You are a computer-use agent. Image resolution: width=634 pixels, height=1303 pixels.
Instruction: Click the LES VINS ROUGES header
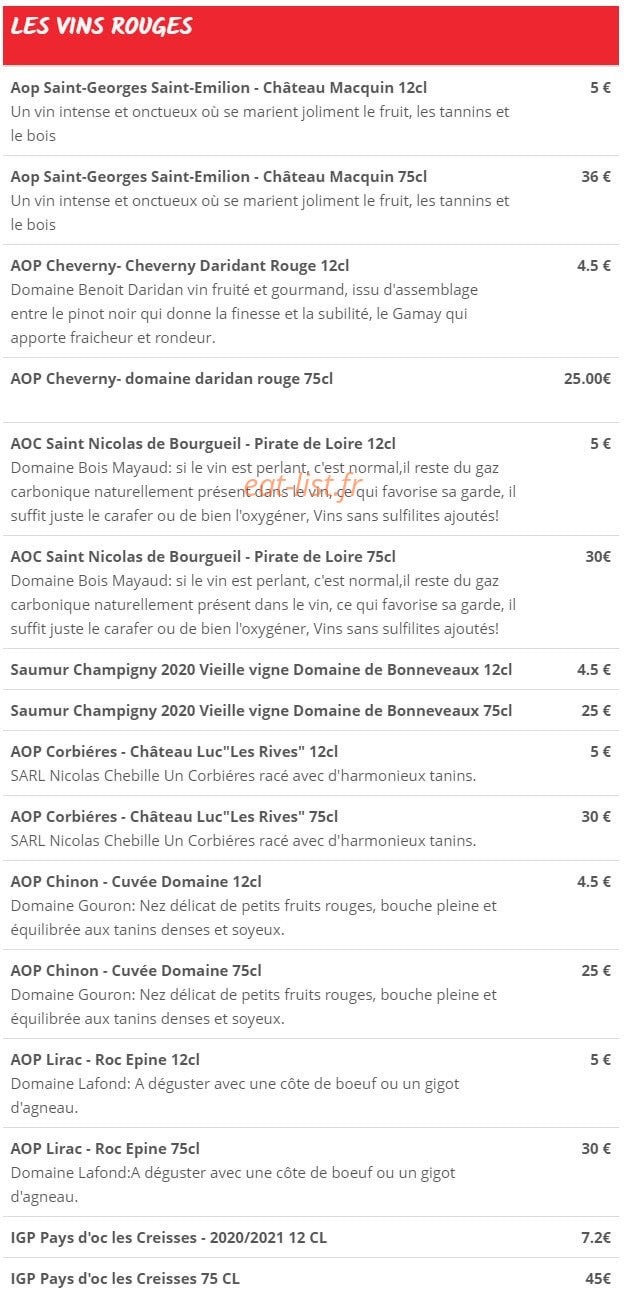click(101, 26)
